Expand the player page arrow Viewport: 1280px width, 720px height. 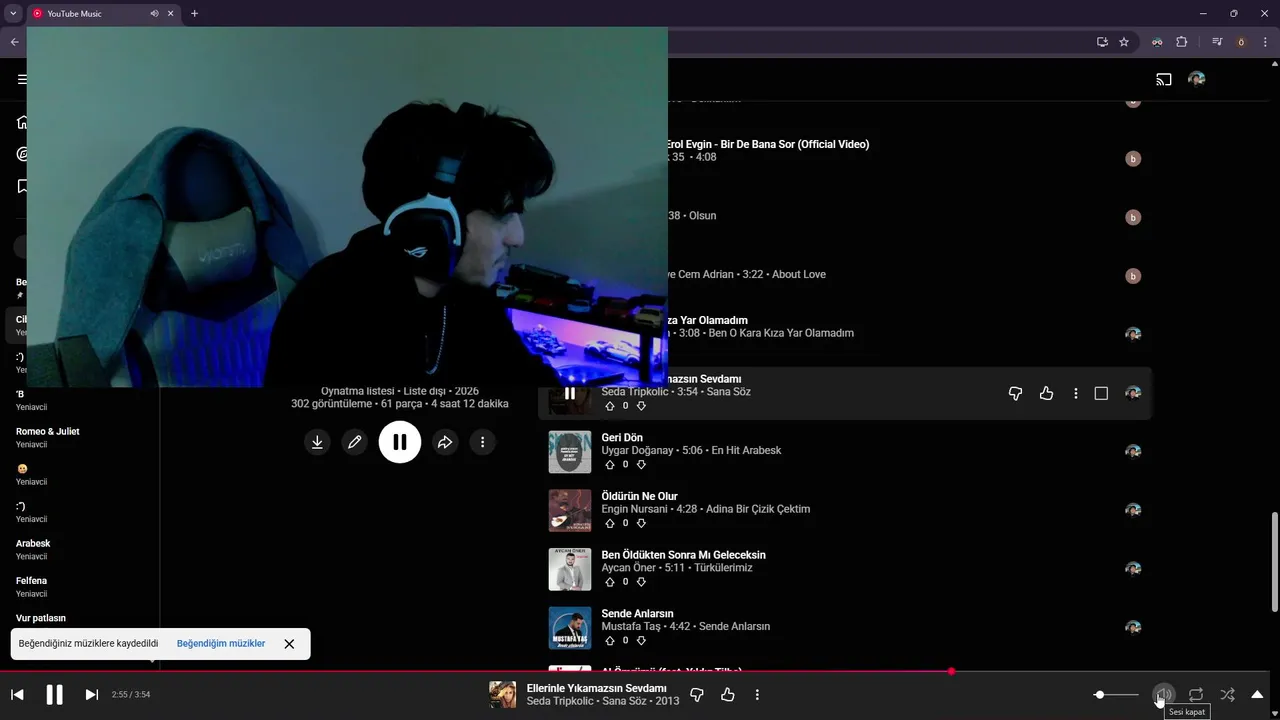click(1257, 695)
